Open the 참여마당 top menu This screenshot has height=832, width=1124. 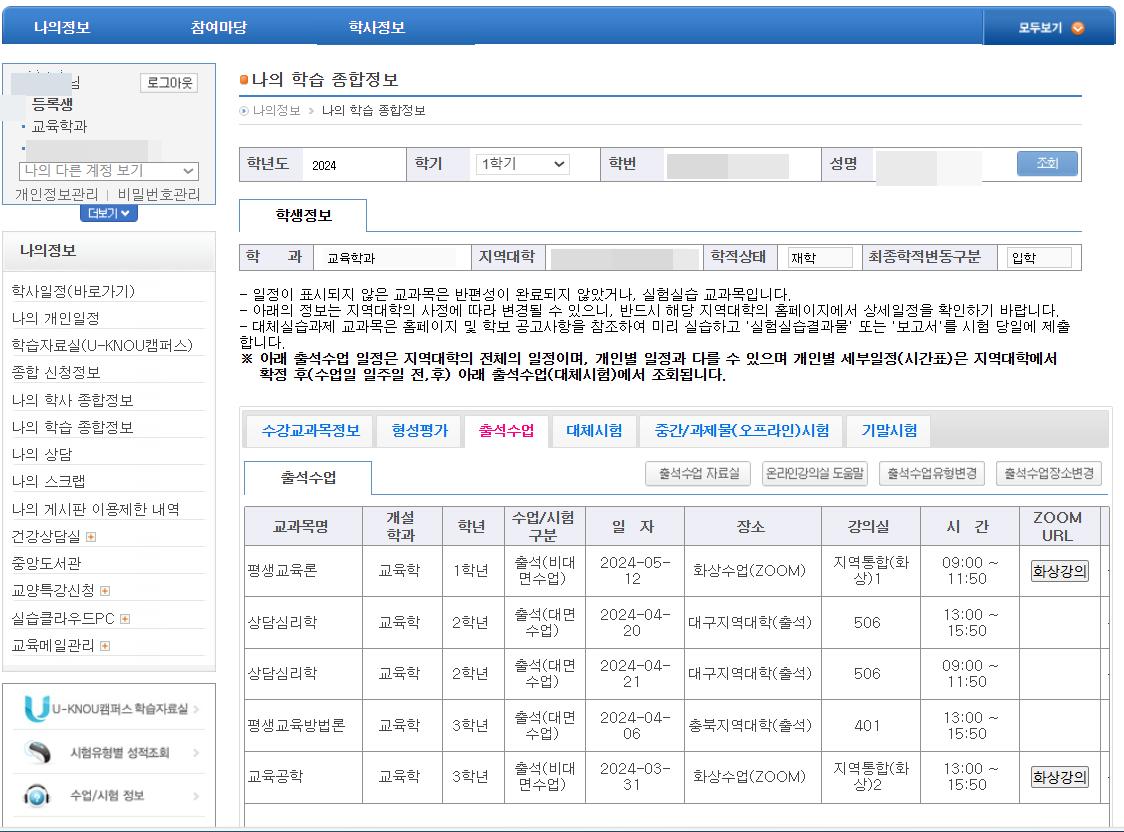tap(219, 27)
